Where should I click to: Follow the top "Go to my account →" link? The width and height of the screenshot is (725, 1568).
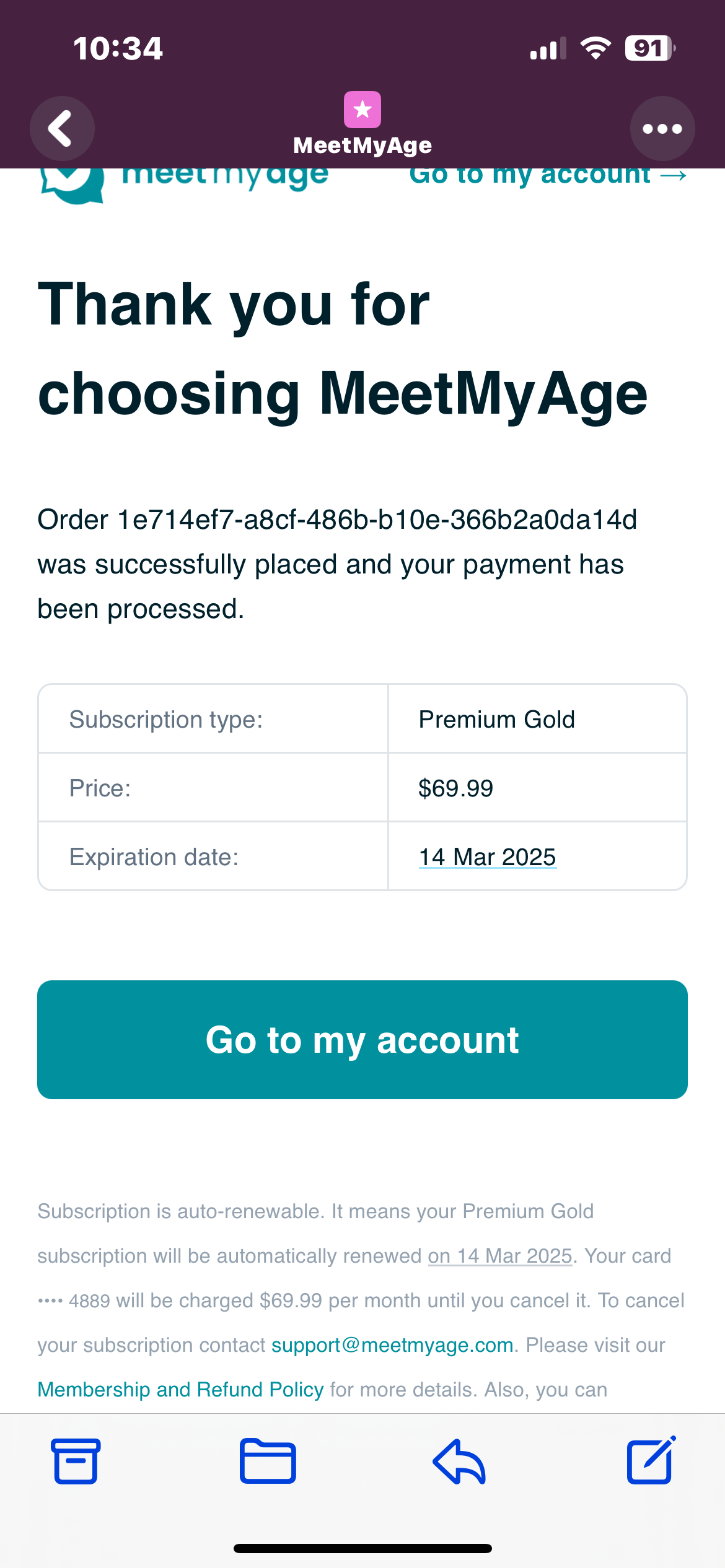tap(548, 176)
